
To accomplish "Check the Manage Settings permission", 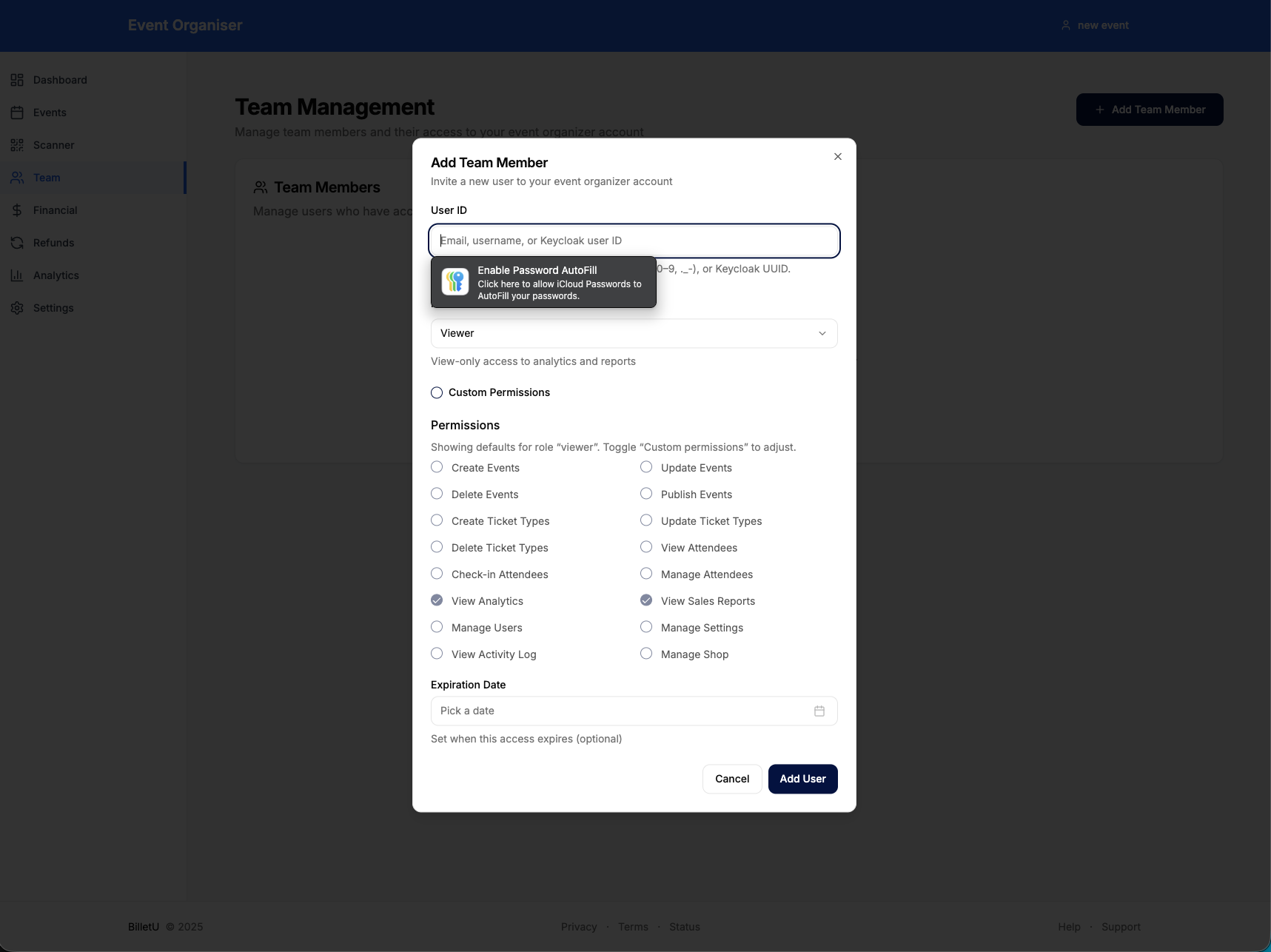I will coord(646,627).
